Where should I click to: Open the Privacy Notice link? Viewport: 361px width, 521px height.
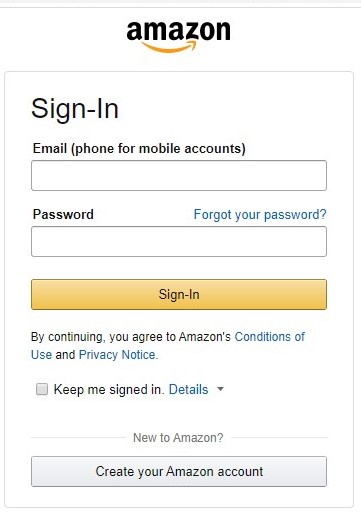coord(118,355)
